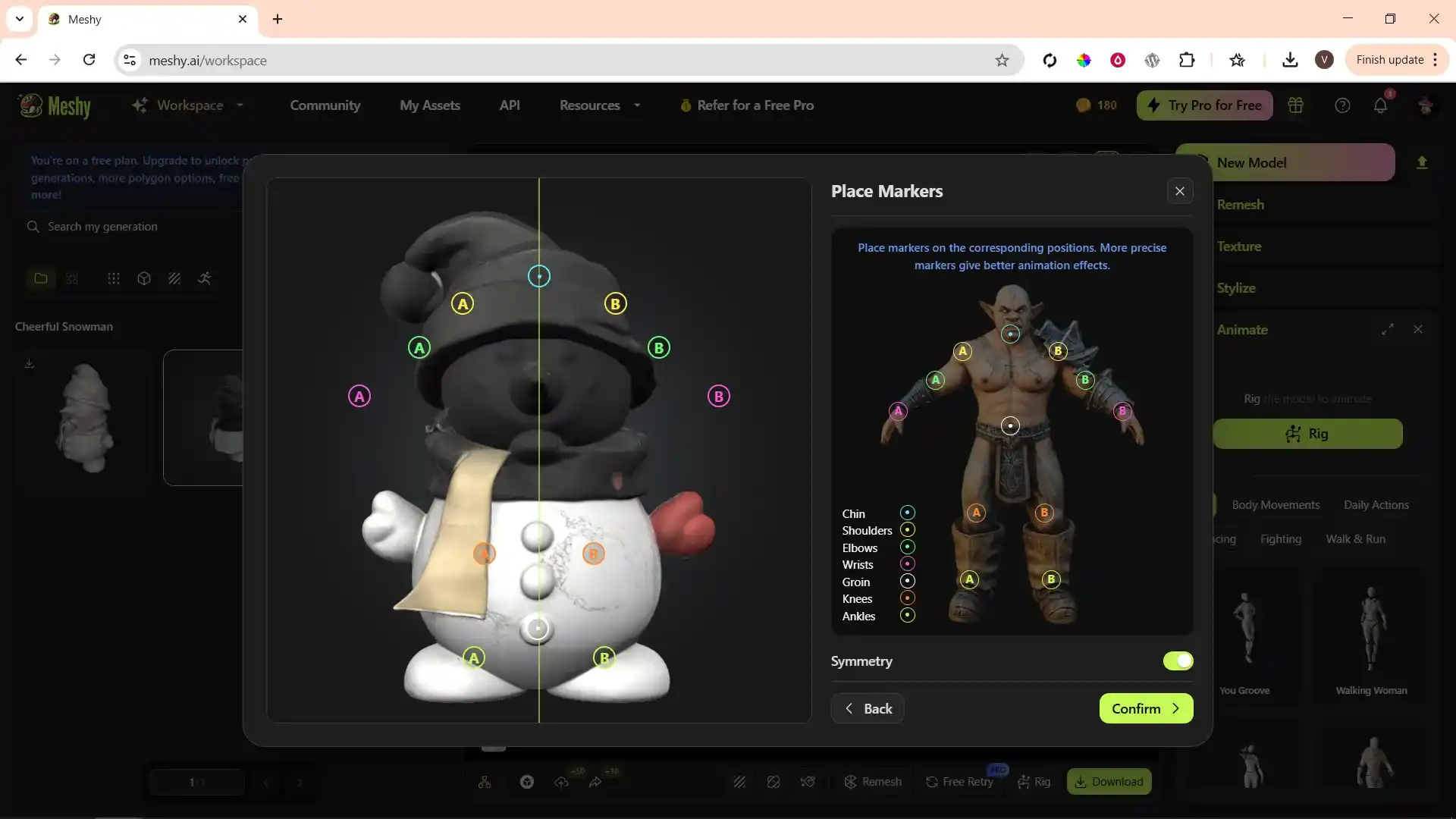Click the symmetry axis center marker
The width and height of the screenshot is (1456, 819).
click(x=539, y=276)
